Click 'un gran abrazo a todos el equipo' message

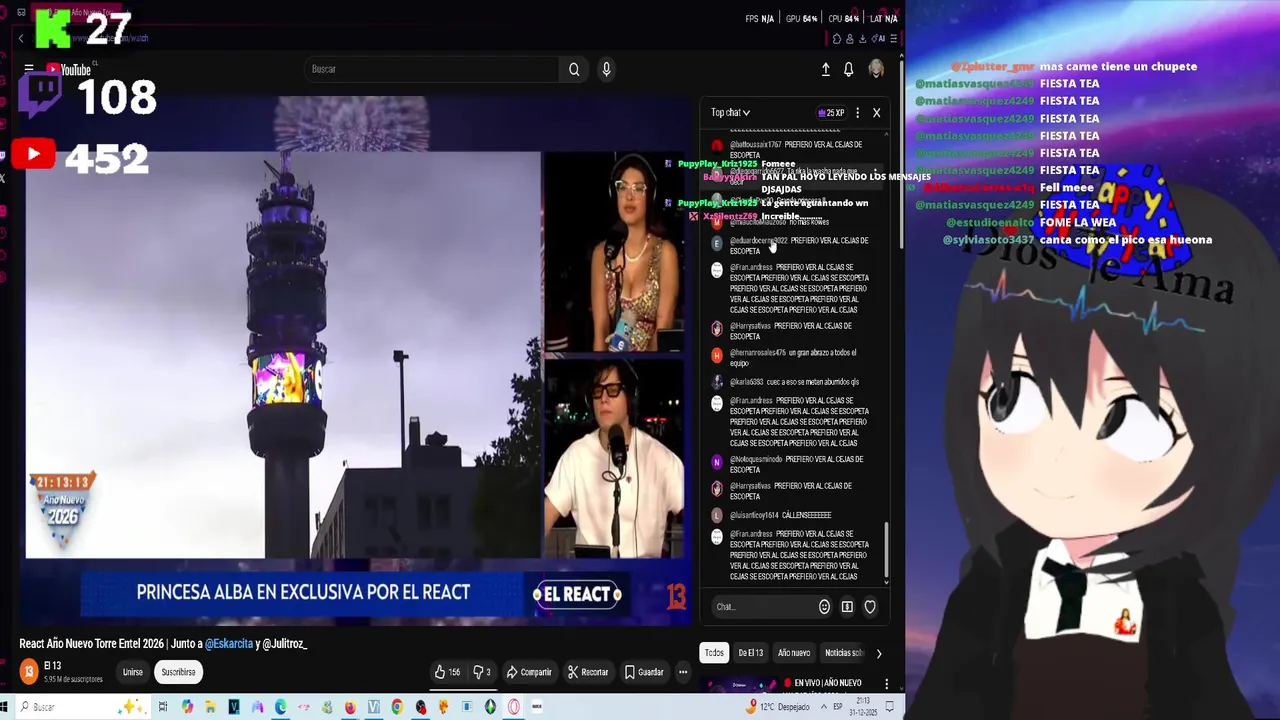[793, 357]
